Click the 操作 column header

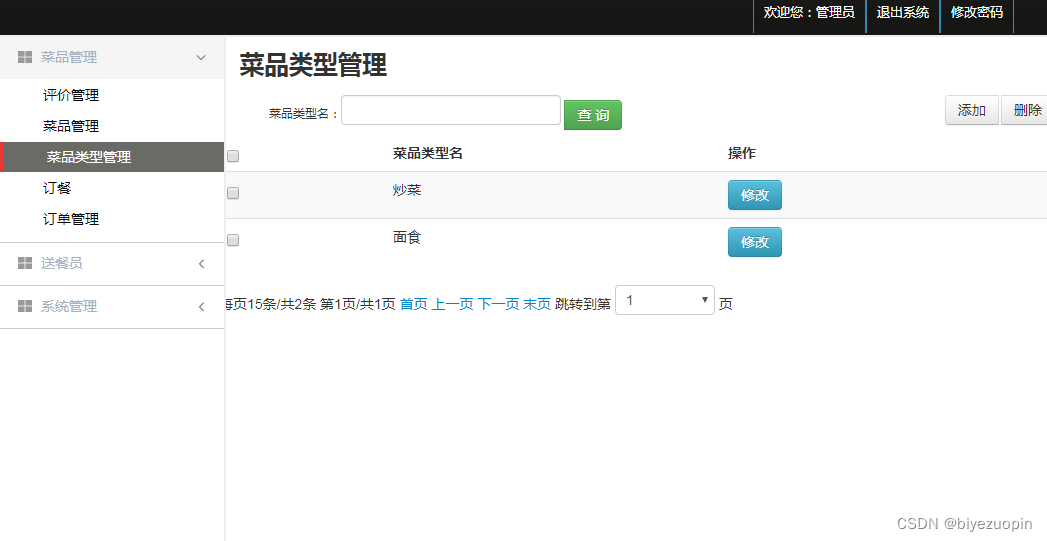click(742, 153)
